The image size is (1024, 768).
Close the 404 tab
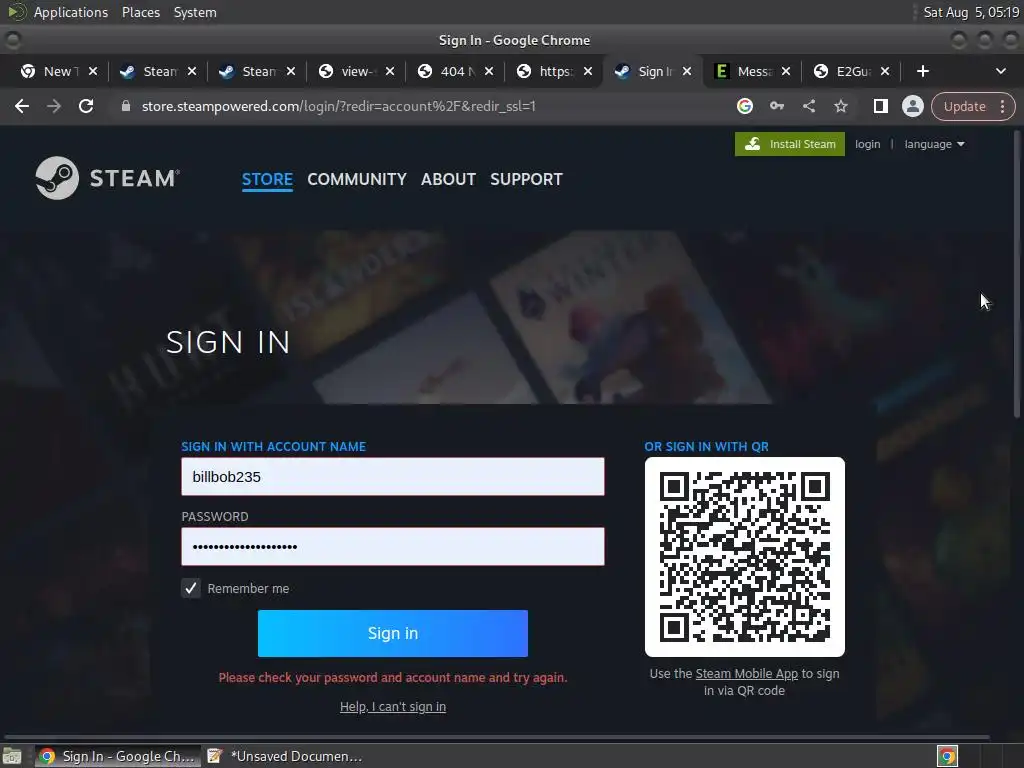(x=488, y=71)
